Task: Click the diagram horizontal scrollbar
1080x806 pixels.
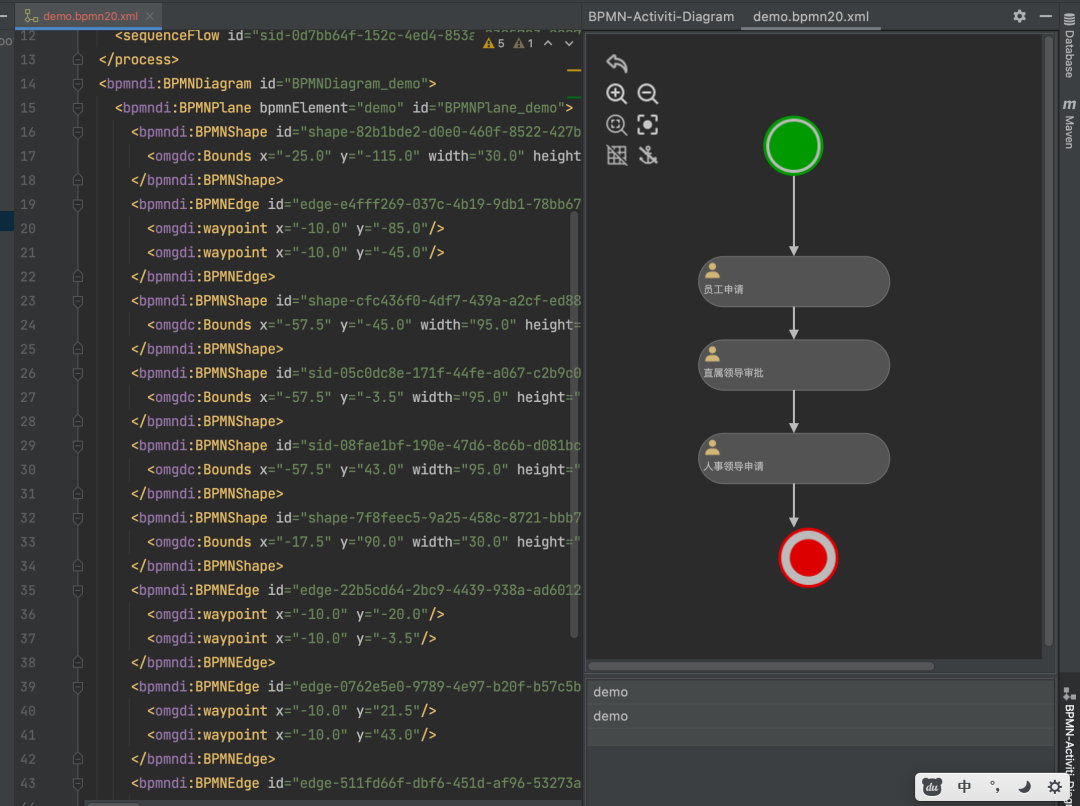Action: click(761, 666)
